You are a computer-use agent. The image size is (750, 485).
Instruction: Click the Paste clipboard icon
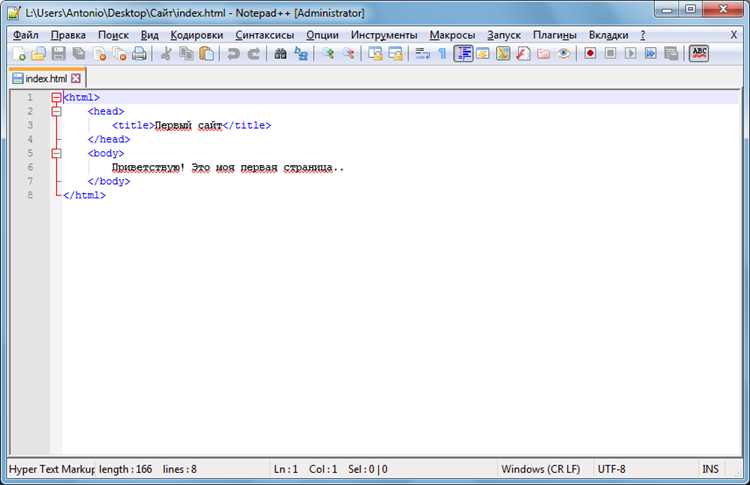[206, 54]
